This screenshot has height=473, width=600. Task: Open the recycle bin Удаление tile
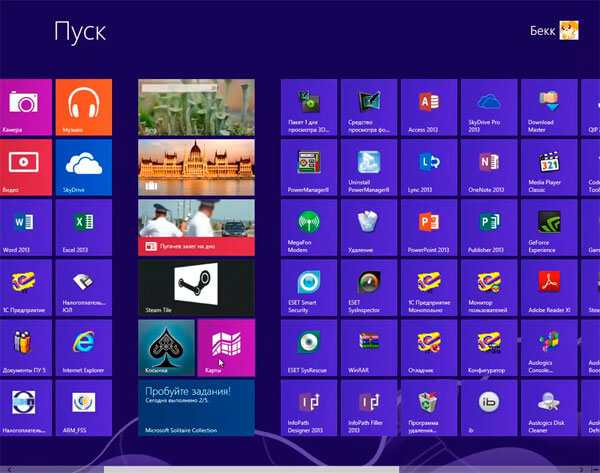[x=369, y=227]
